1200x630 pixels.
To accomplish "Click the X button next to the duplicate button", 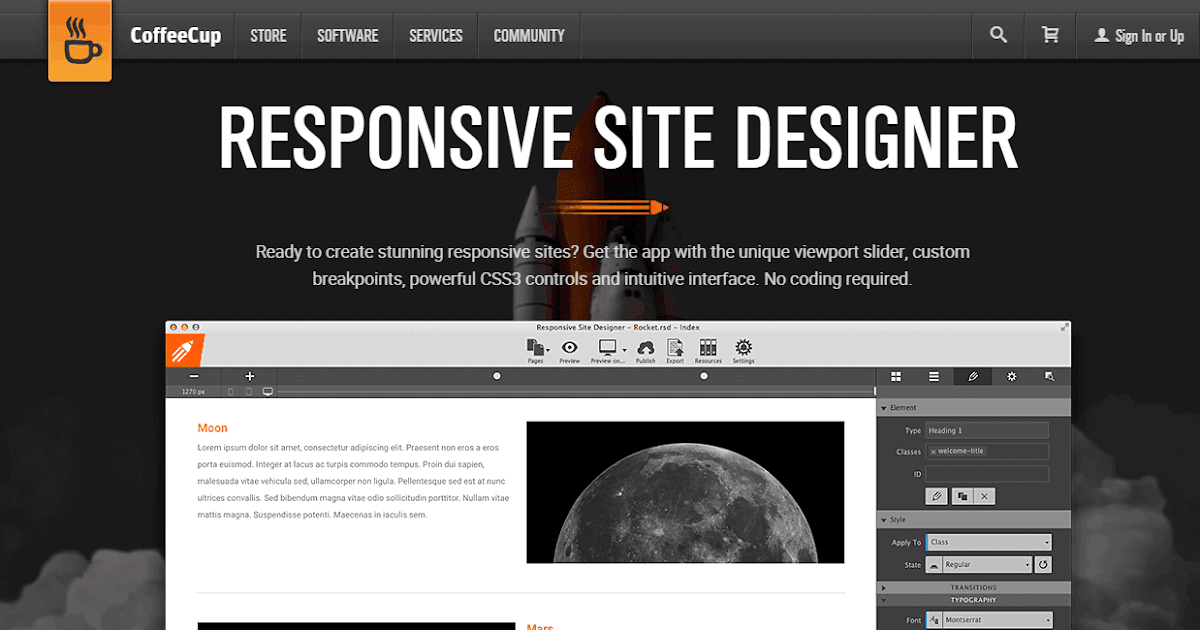I will click(985, 495).
